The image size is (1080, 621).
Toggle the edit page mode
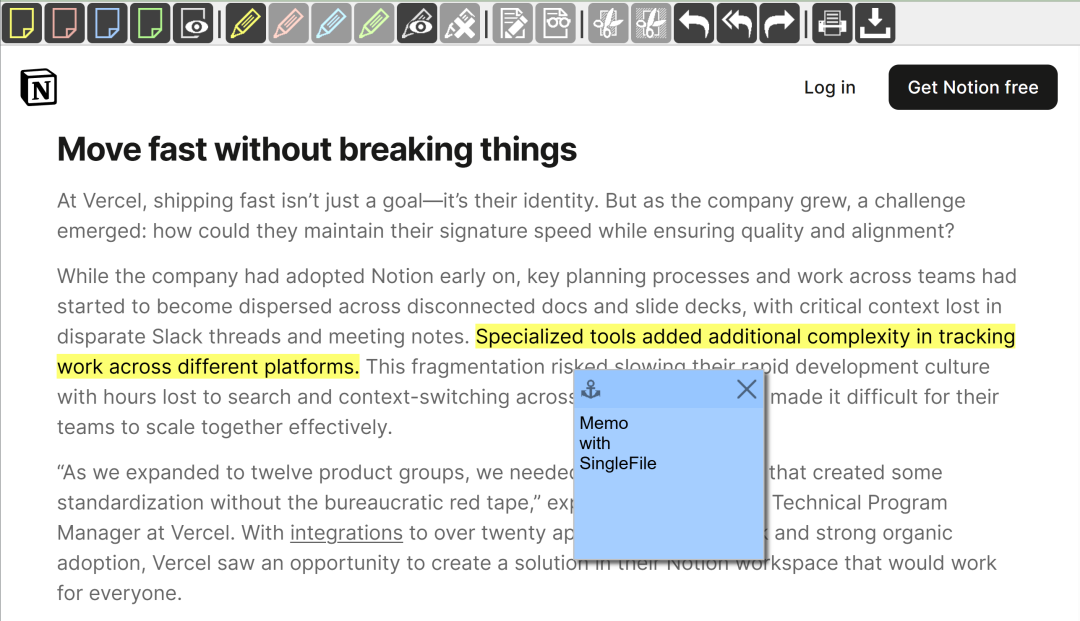coord(512,23)
